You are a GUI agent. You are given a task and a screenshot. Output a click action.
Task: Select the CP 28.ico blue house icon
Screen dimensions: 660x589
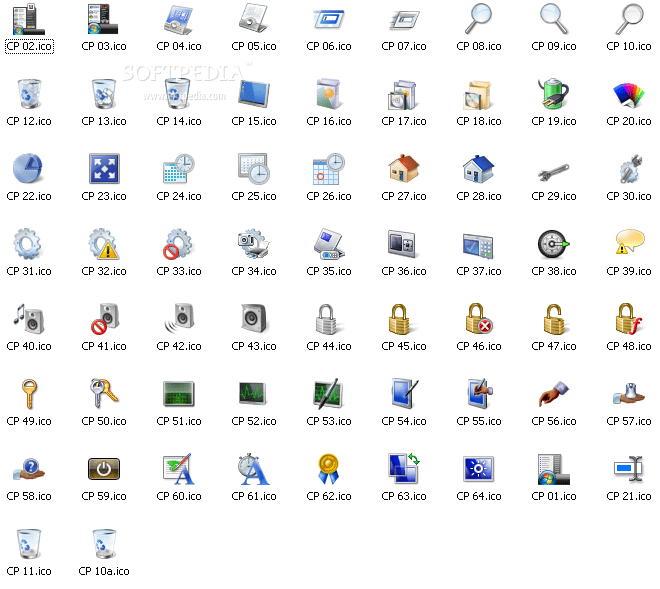[x=479, y=169]
